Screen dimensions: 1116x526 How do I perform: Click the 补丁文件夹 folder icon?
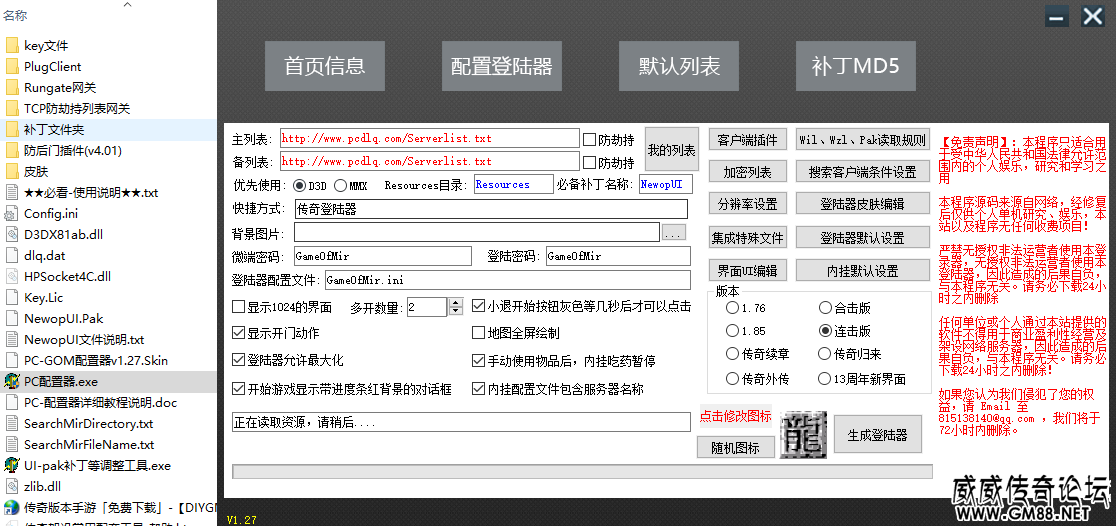[x=12, y=130]
